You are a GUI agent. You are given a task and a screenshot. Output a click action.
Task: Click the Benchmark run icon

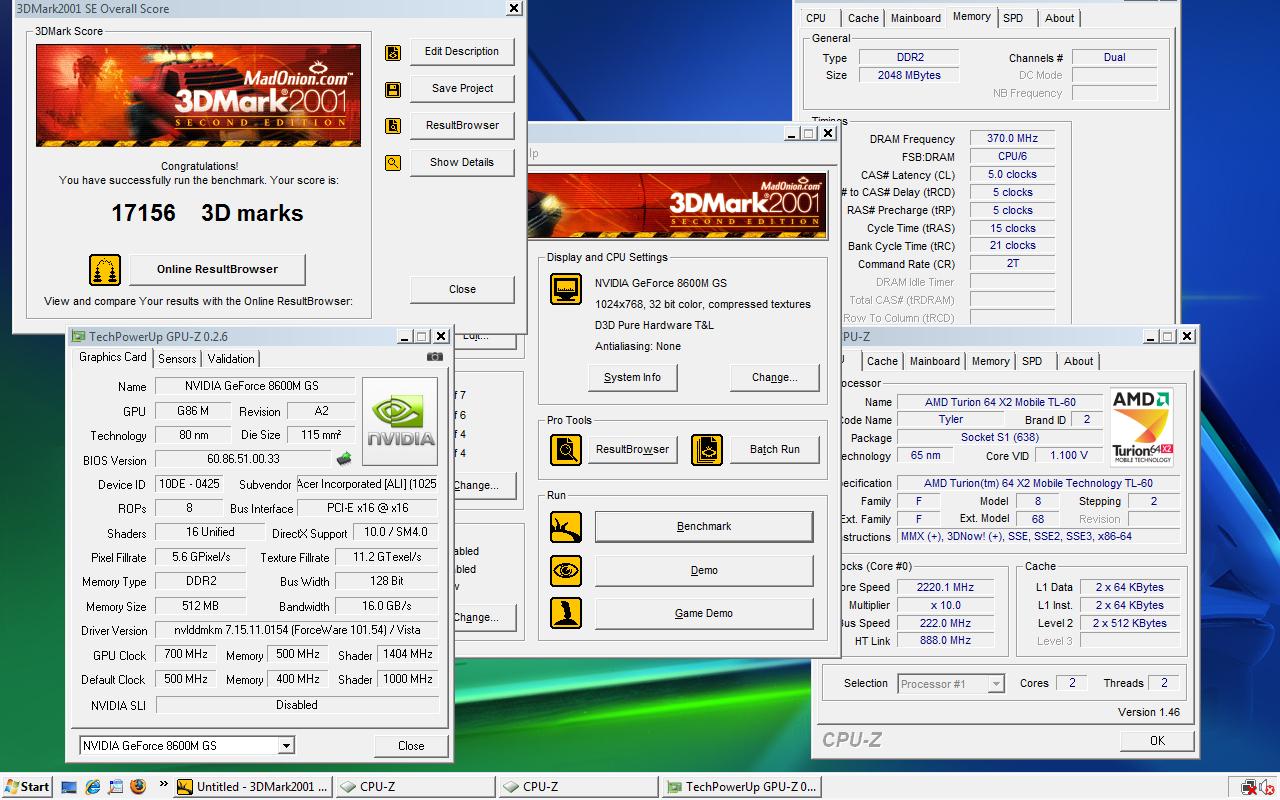[566, 527]
